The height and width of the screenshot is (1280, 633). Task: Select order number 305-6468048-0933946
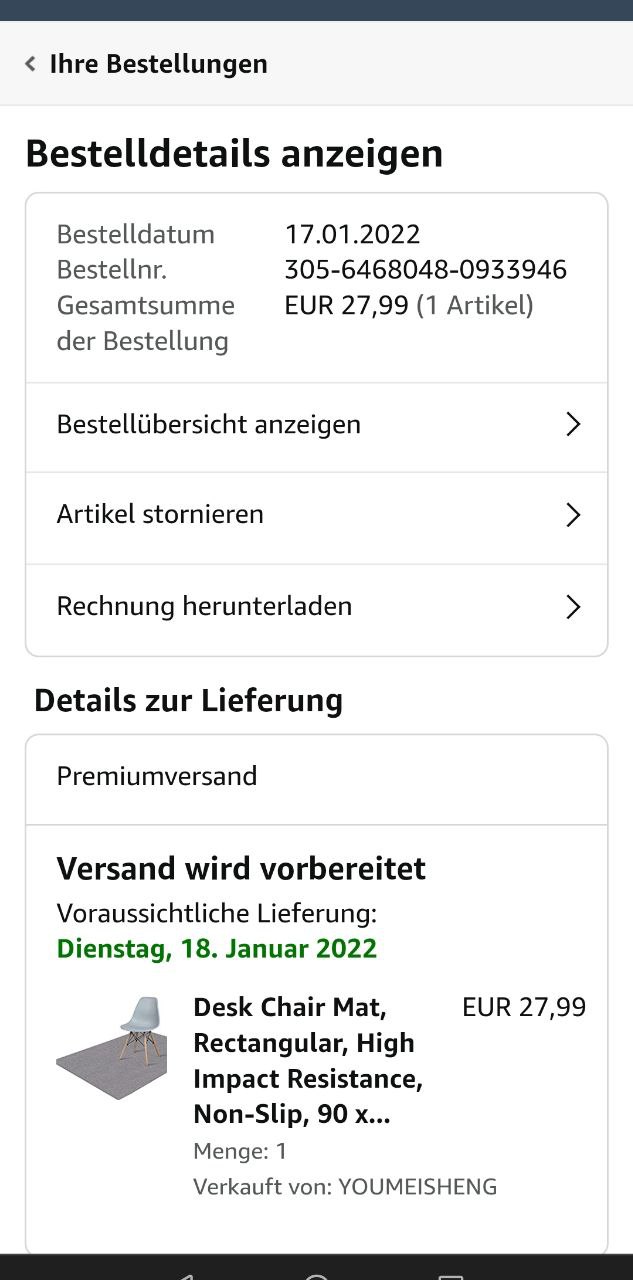(x=425, y=270)
